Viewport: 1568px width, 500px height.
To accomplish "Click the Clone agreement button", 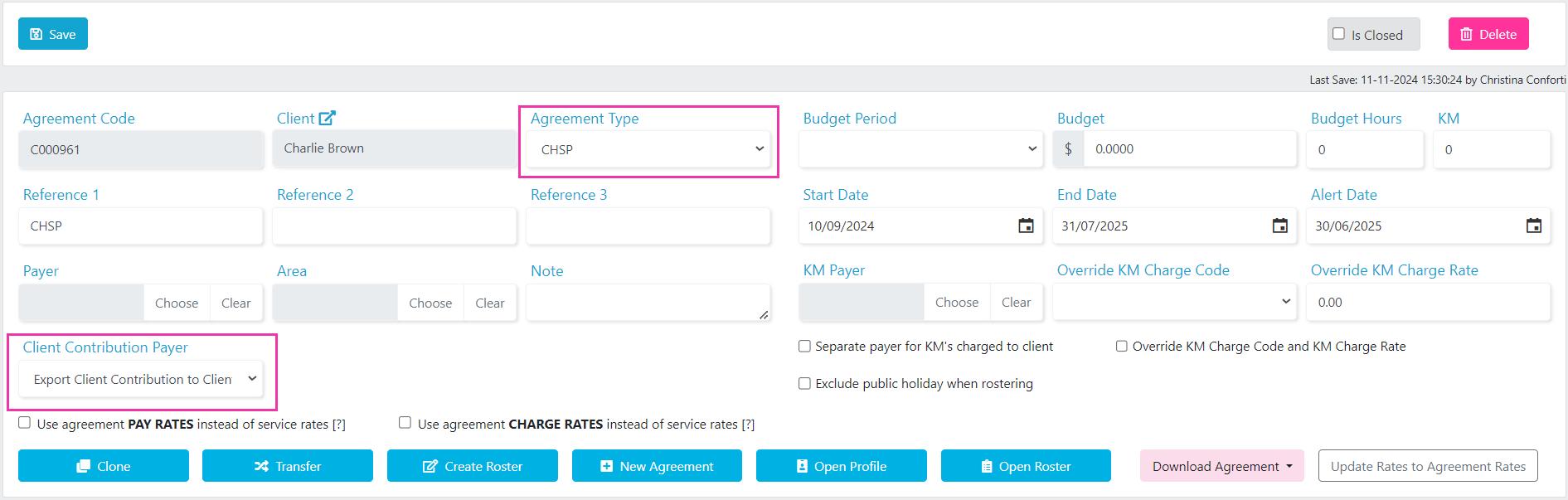I will pos(104,466).
